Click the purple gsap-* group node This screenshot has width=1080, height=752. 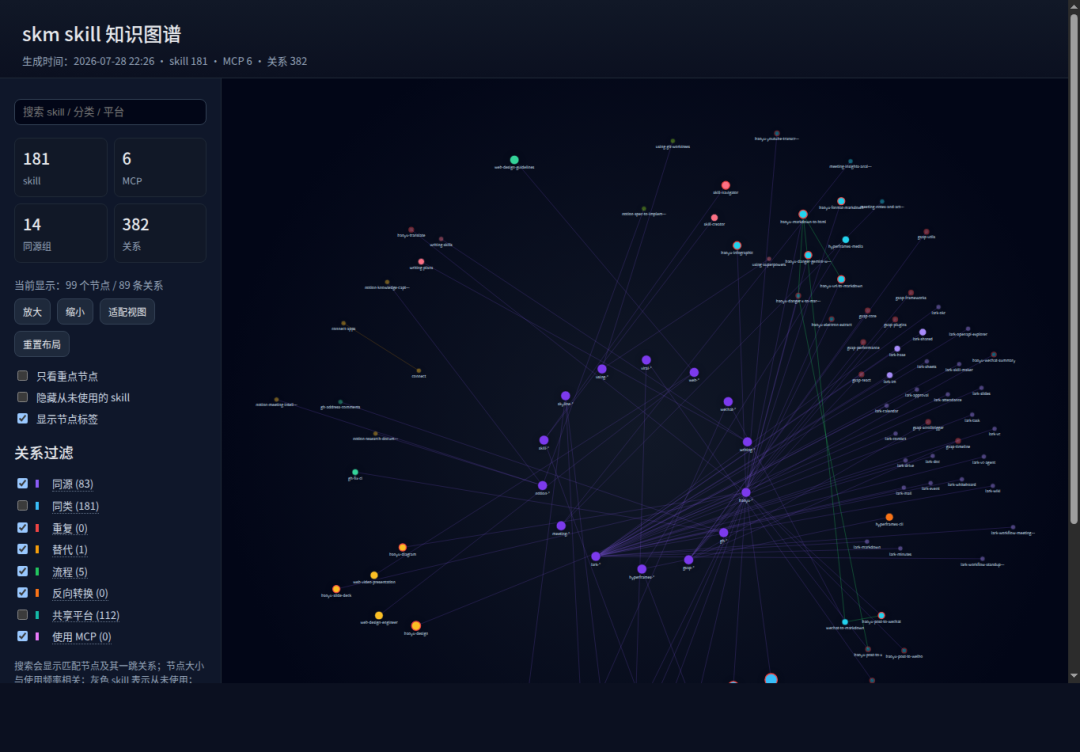pos(689,560)
